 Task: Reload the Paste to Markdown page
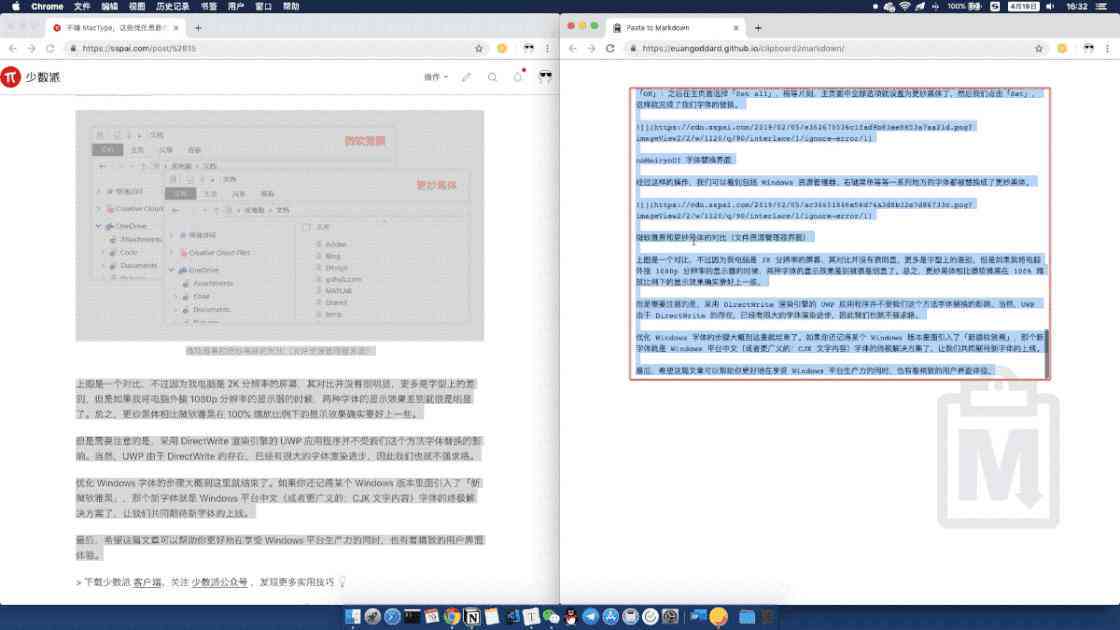pos(610,49)
